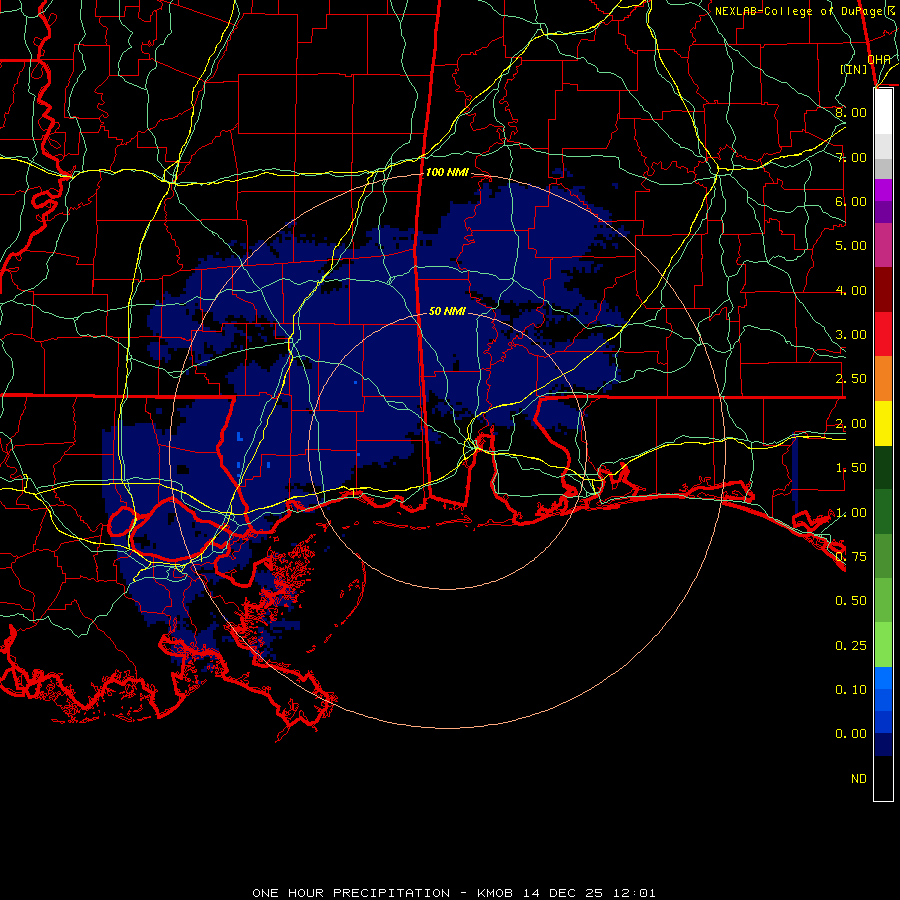Click the 8.00 legend value
Image resolution: width=900 pixels, height=900 pixels.
coord(851,112)
